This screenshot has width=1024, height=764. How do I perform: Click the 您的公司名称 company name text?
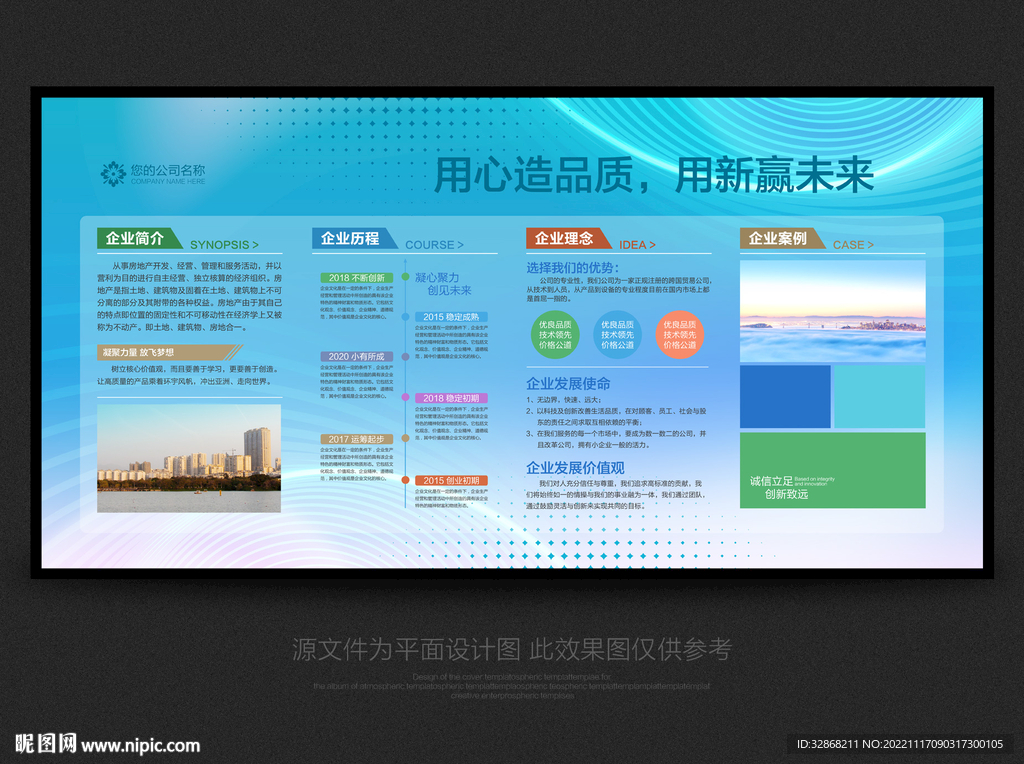pyautogui.click(x=168, y=170)
